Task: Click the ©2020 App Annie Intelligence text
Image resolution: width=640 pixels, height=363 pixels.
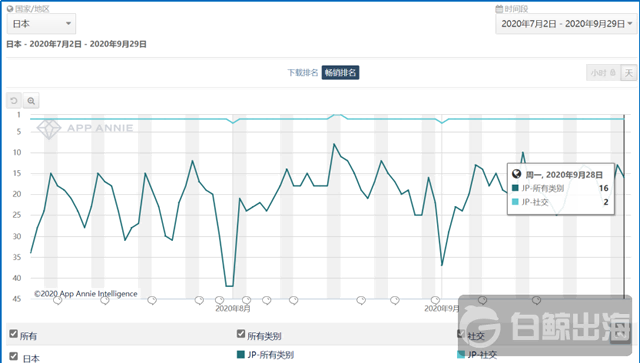Action: pos(86,294)
